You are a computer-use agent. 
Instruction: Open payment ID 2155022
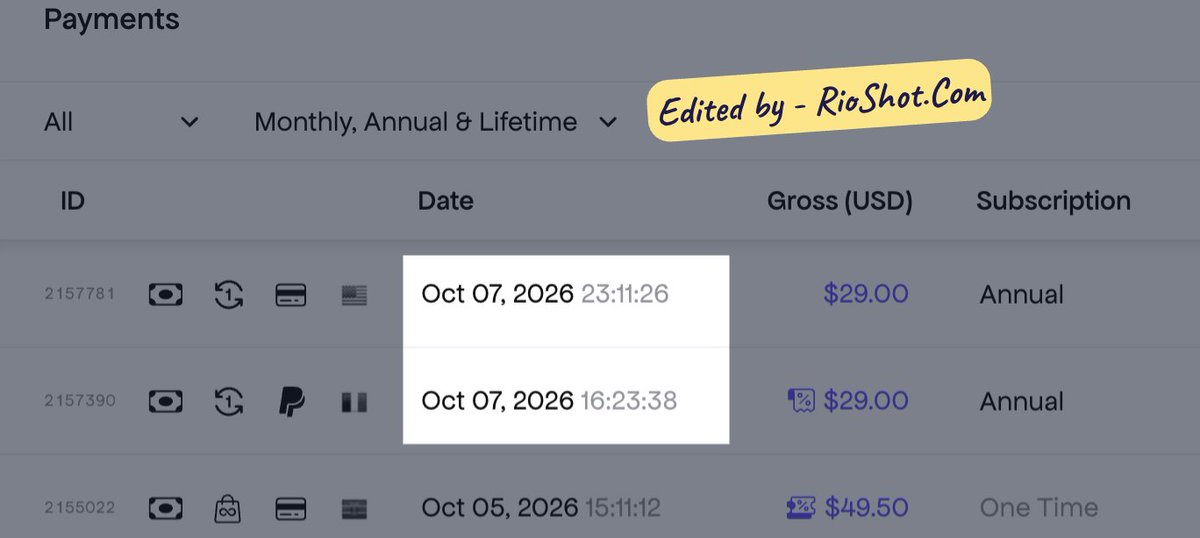(80, 508)
